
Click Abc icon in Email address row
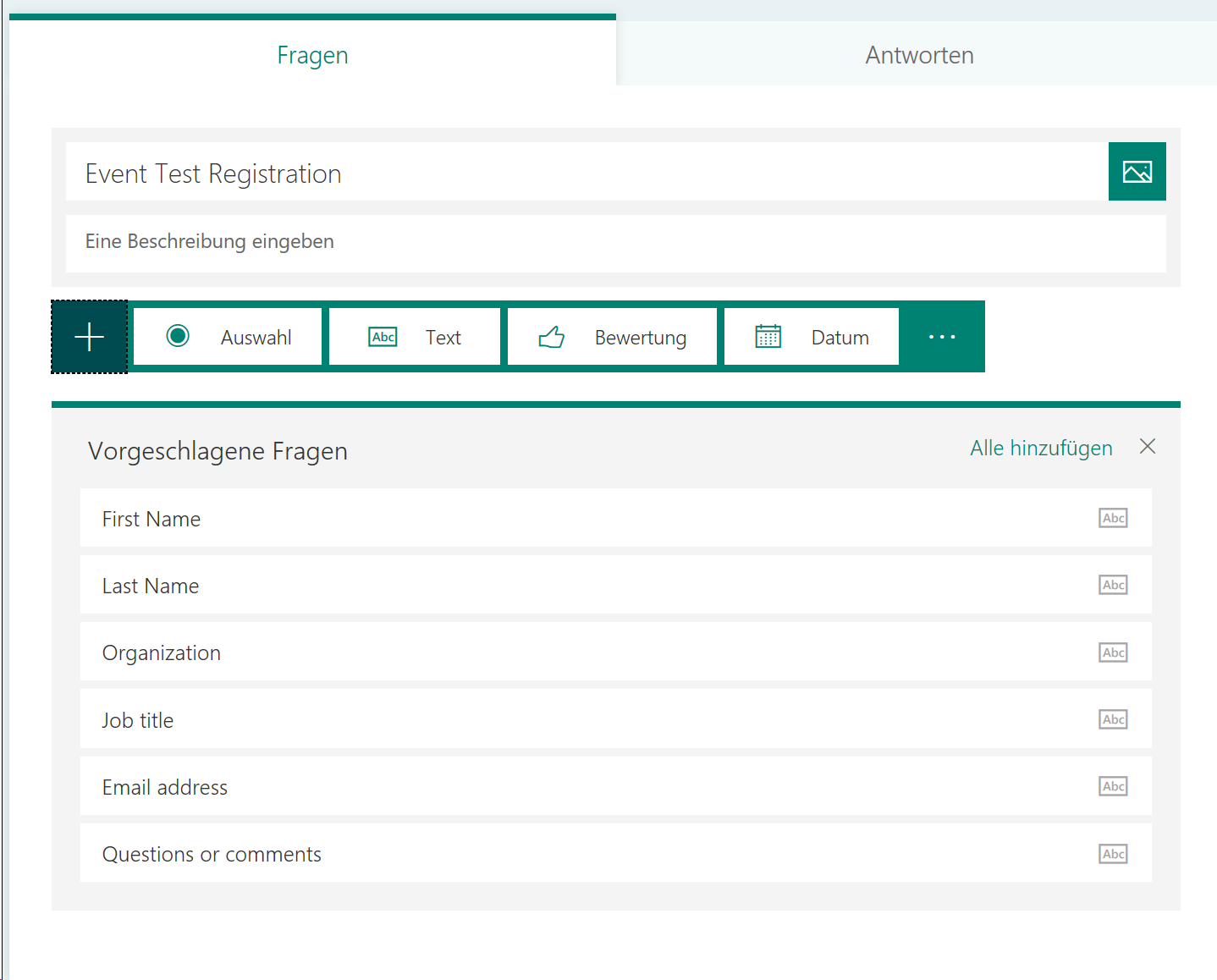coord(1113,786)
